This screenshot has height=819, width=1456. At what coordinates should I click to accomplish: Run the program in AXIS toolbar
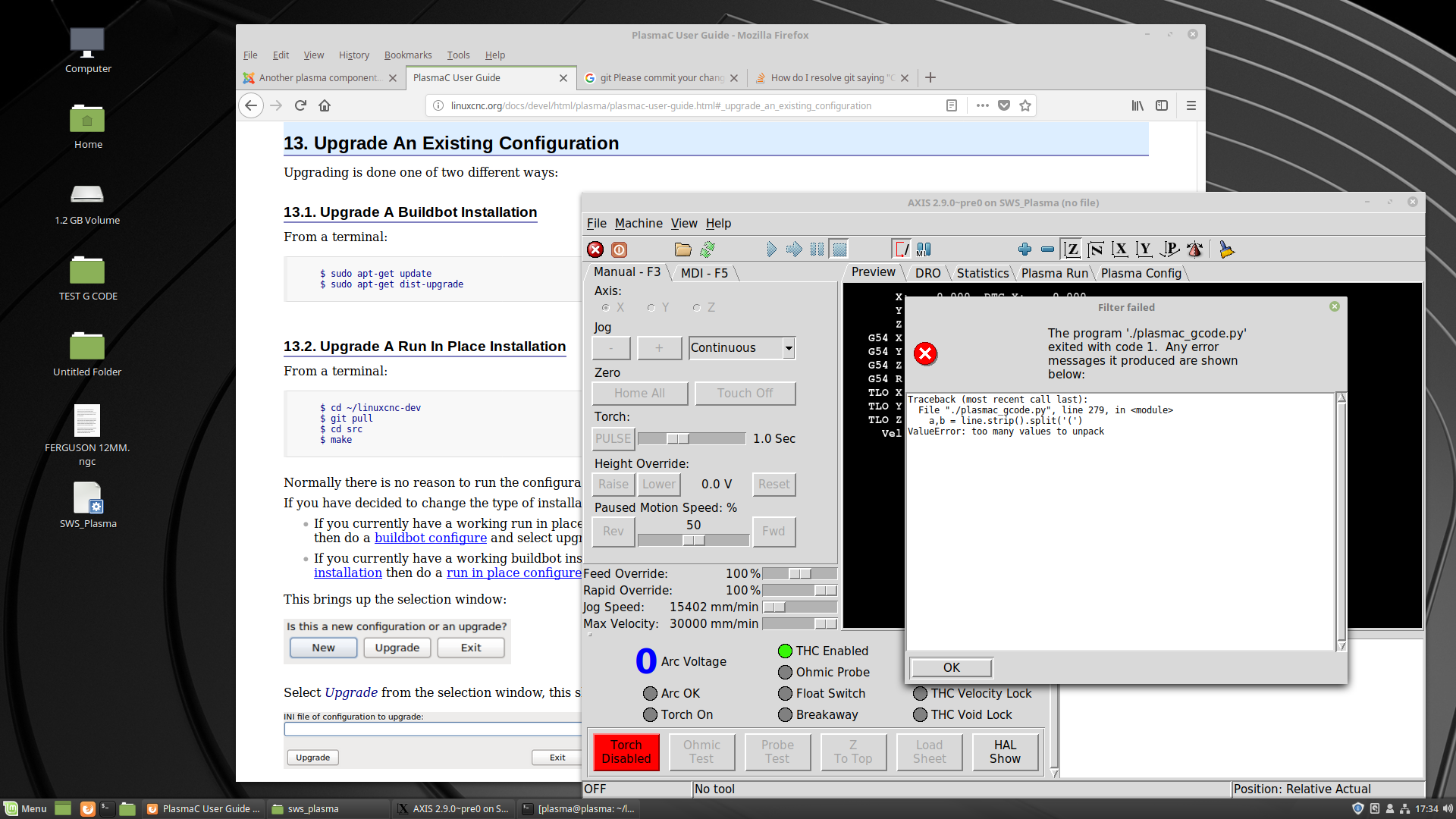point(771,249)
